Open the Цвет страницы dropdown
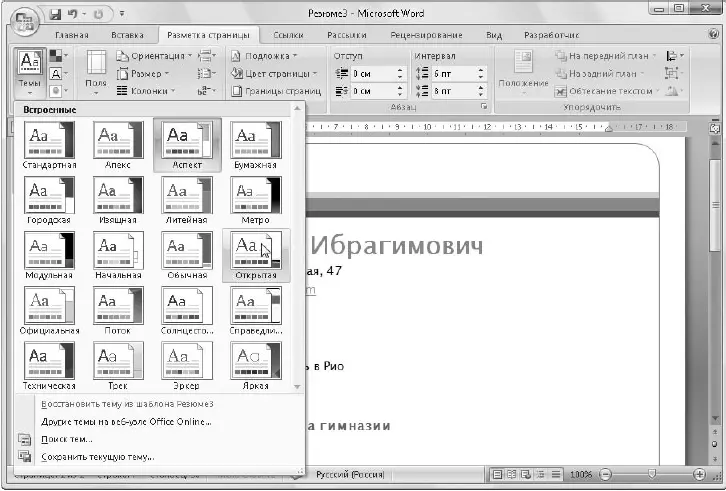The width and height of the screenshot is (726, 491). [274, 74]
